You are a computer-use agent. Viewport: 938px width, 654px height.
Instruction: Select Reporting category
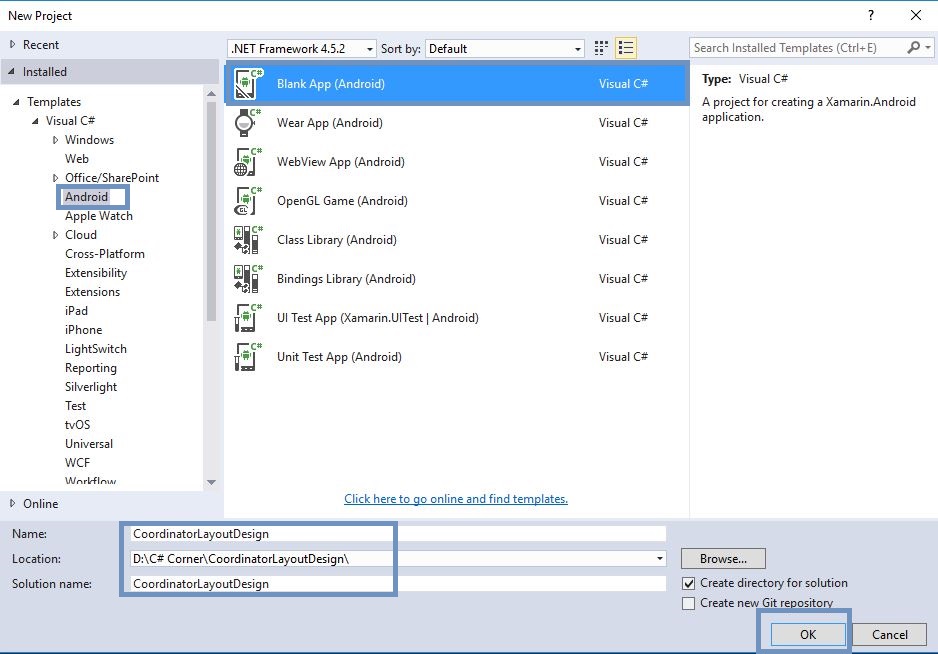(x=90, y=368)
